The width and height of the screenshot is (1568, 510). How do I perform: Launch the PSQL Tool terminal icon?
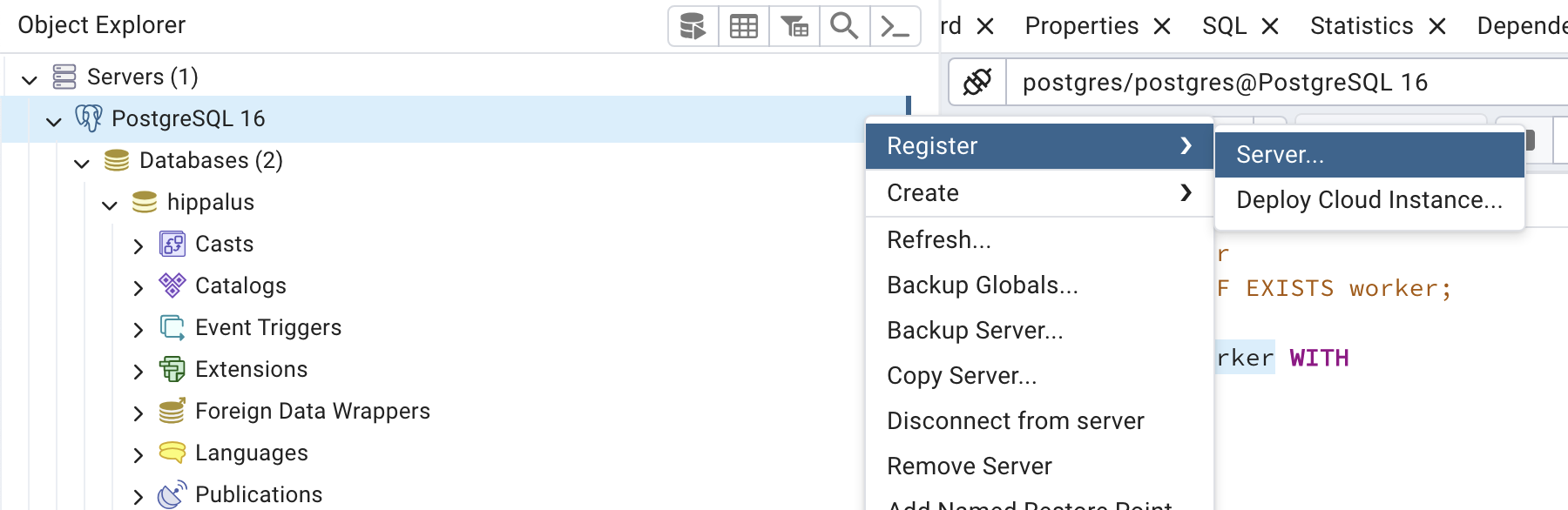tap(896, 26)
